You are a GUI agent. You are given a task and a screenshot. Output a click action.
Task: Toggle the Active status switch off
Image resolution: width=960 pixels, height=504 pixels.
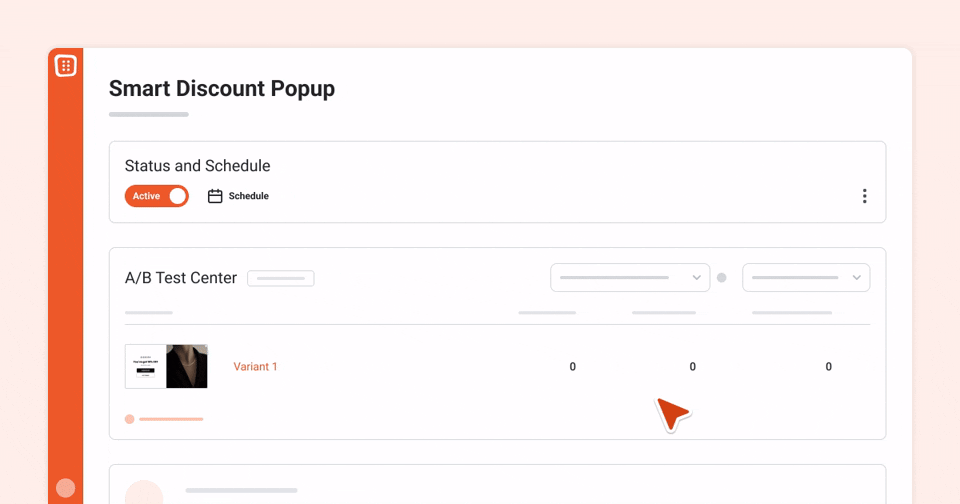(157, 196)
